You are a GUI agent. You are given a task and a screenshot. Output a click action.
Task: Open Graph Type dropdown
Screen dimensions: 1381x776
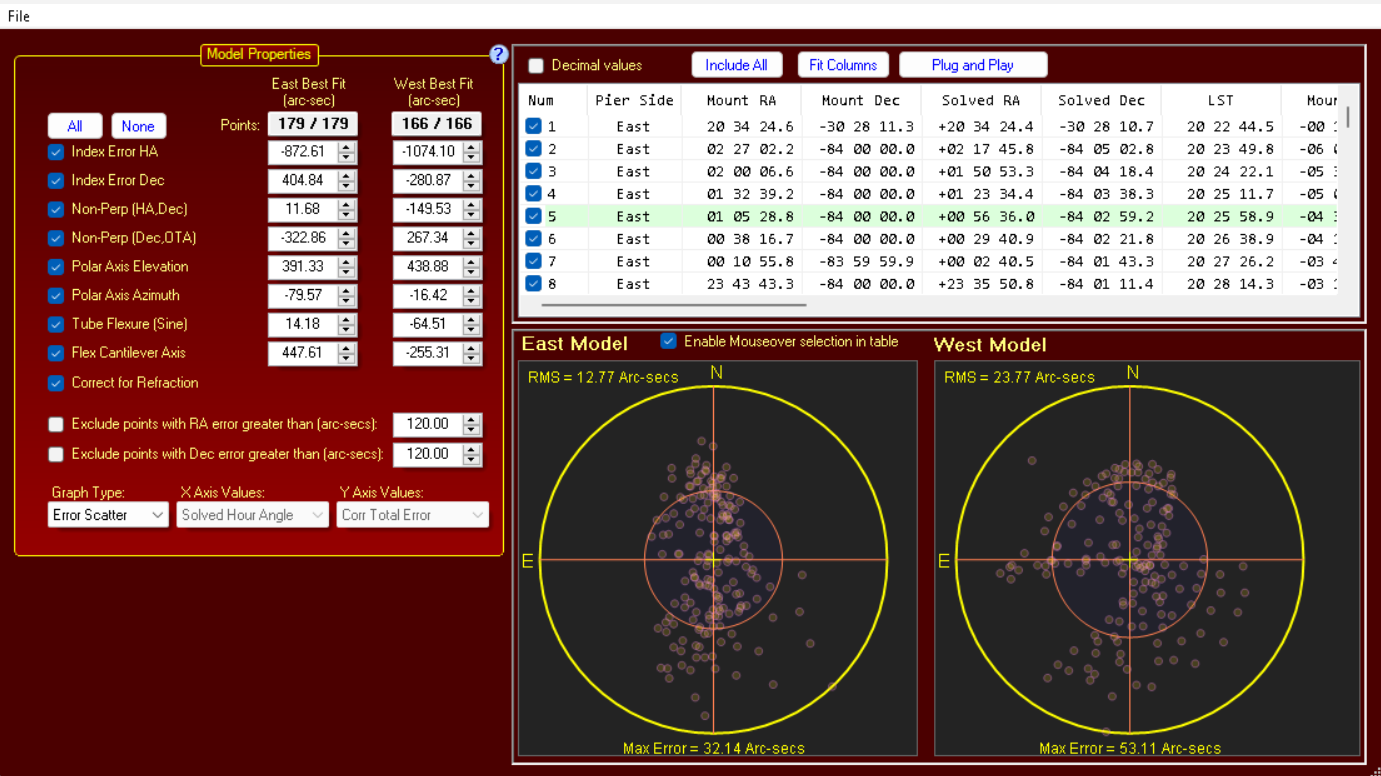tap(108, 515)
